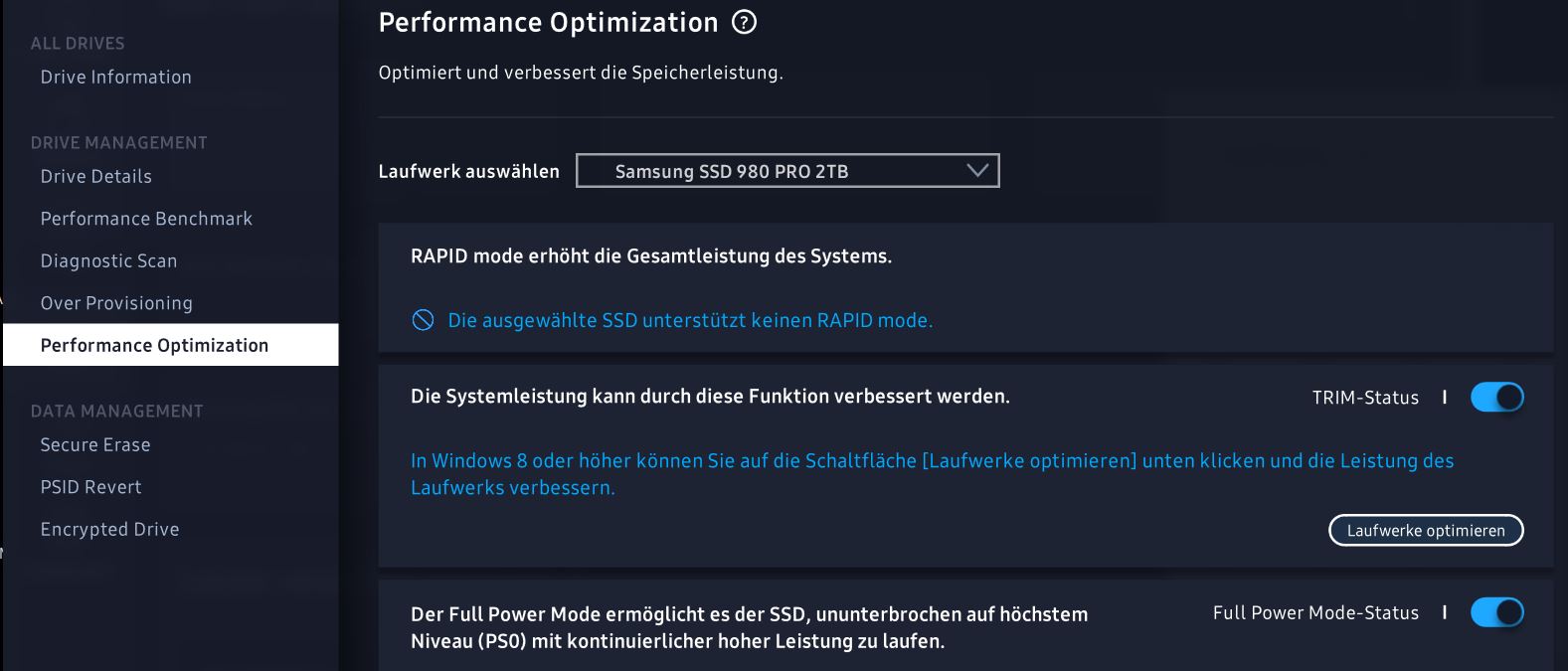Select Drive Details under Drive Management
Image resolution: width=1568 pixels, height=671 pixels.
point(95,176)
